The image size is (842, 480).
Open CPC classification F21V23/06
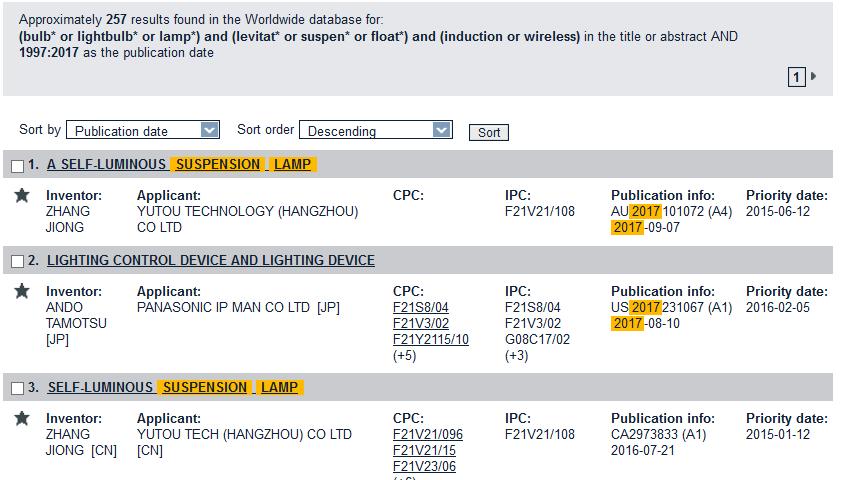424,466
